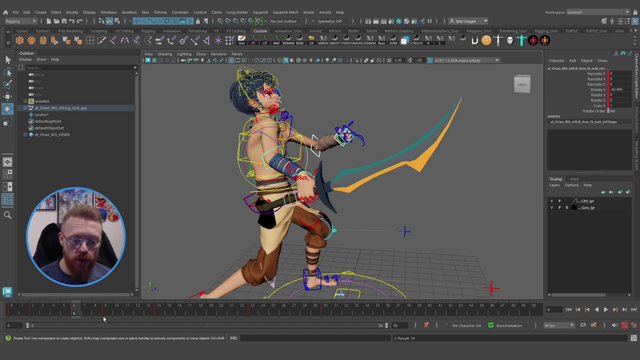Click the current frame input field
The height and width of the screenshot is (360, 640).
(554, 310)
